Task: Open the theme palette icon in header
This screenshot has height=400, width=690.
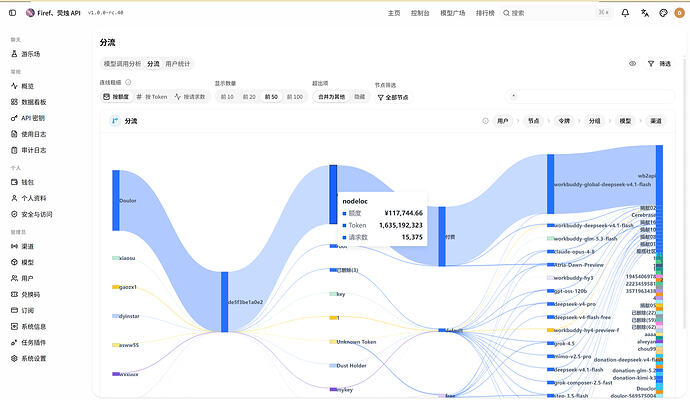Action: click(x=664, y=13)
